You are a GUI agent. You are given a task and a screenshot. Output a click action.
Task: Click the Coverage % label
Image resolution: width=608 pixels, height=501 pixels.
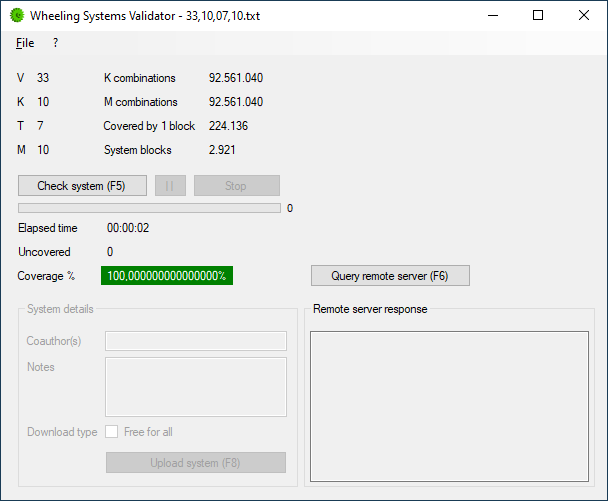[46, 276]
